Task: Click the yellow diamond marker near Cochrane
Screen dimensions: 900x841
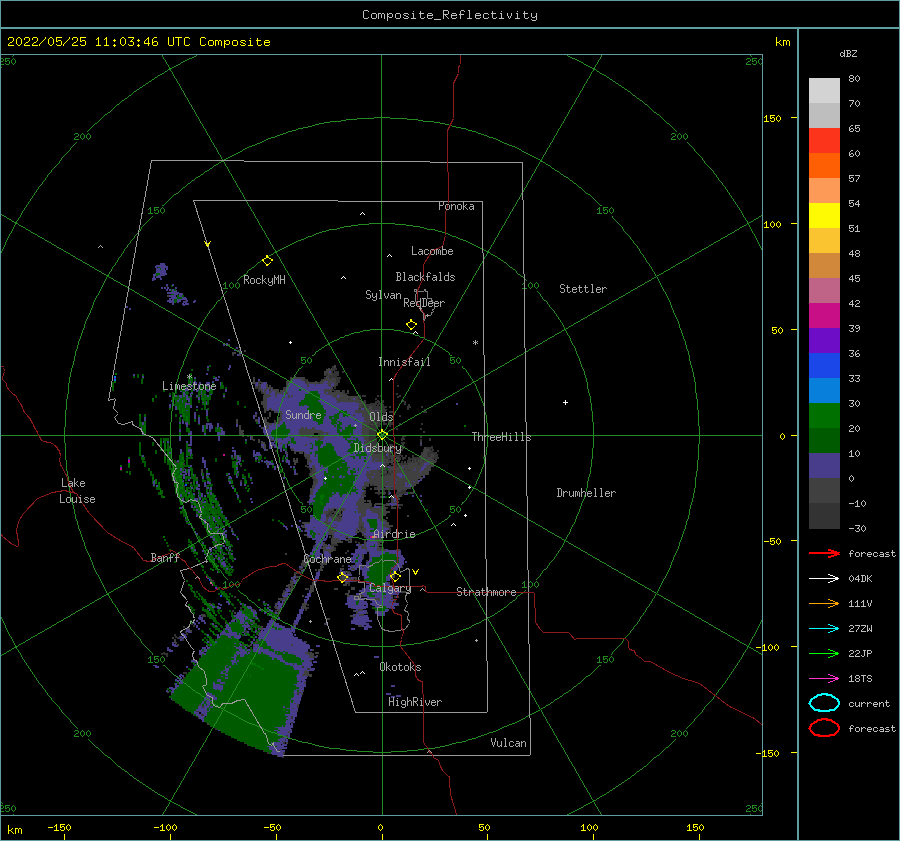Action: coord(343,577)
